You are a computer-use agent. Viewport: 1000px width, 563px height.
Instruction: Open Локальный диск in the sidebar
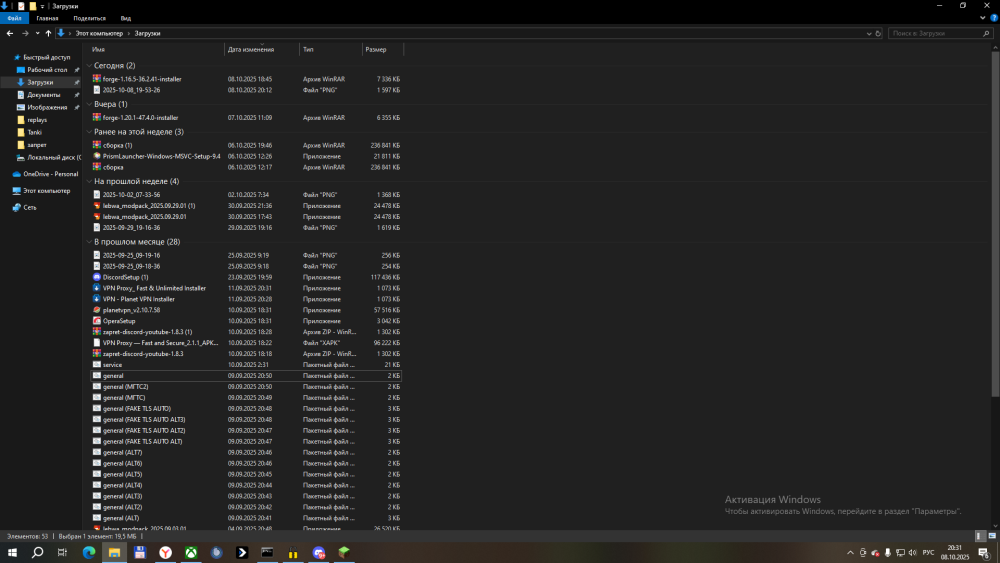(54, 157)
